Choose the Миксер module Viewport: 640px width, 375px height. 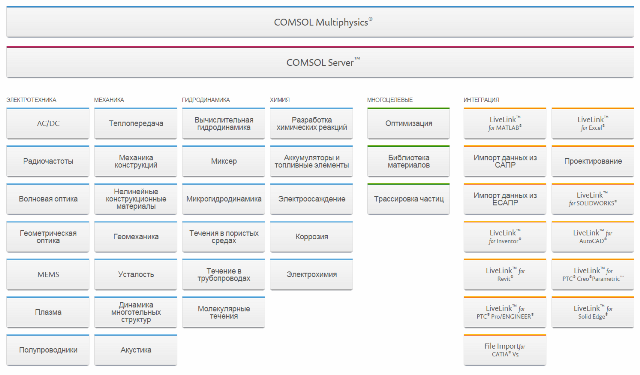pos(224,161)
